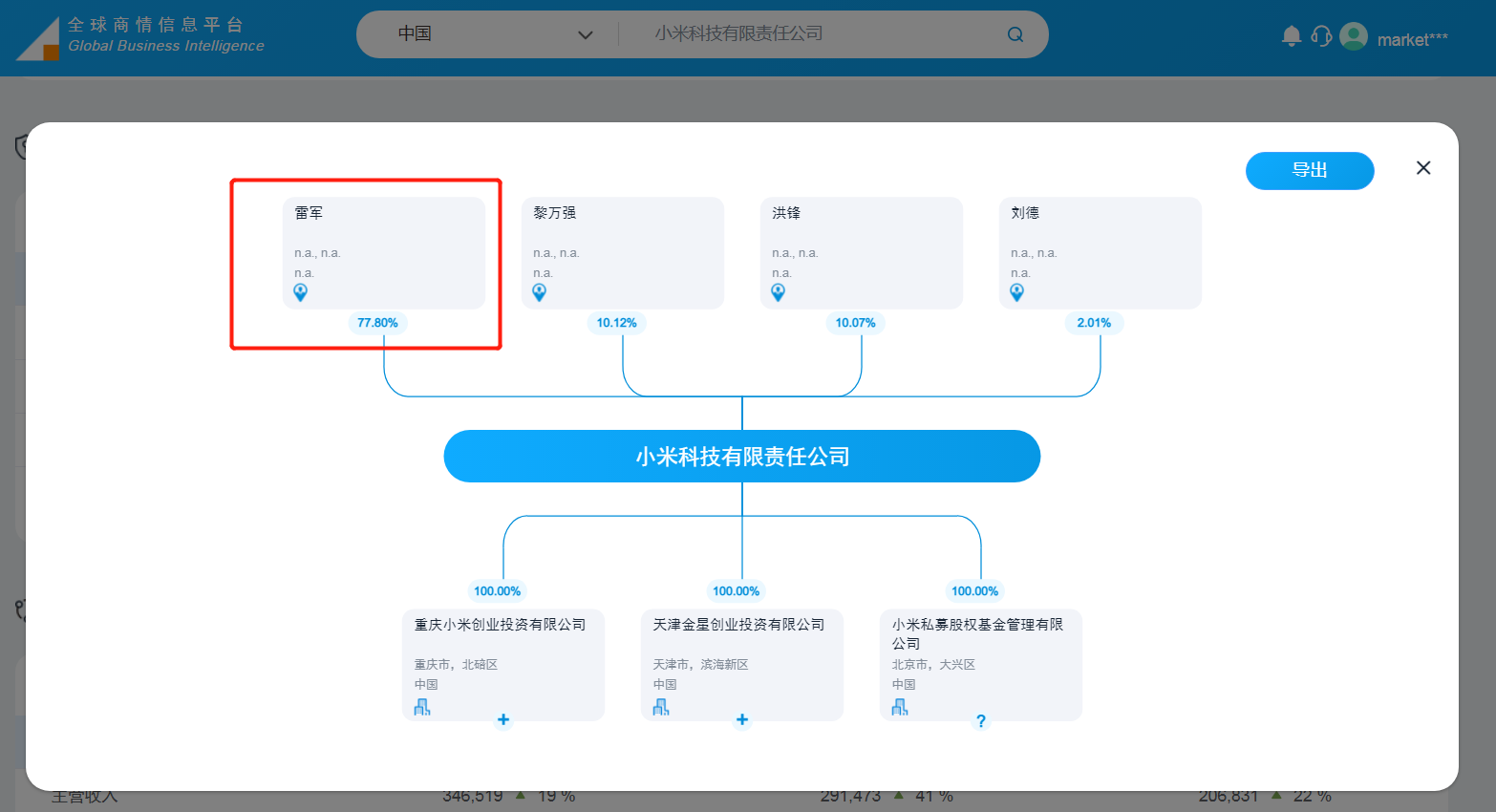
Task: Click question mark under 小米私募股权基金 card
Action: pos(981,721)
